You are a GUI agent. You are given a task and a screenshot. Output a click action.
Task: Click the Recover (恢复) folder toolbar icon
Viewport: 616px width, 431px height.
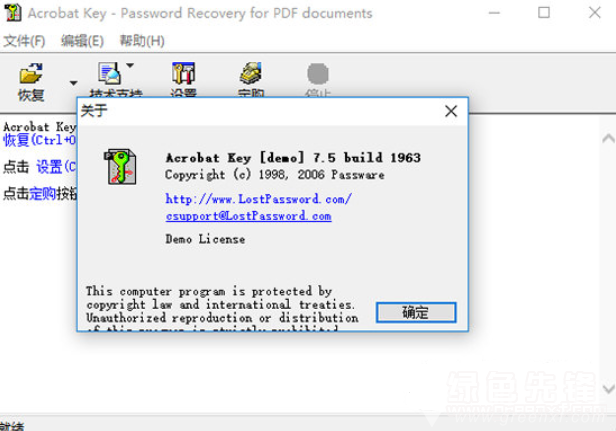tap(31, 73)
